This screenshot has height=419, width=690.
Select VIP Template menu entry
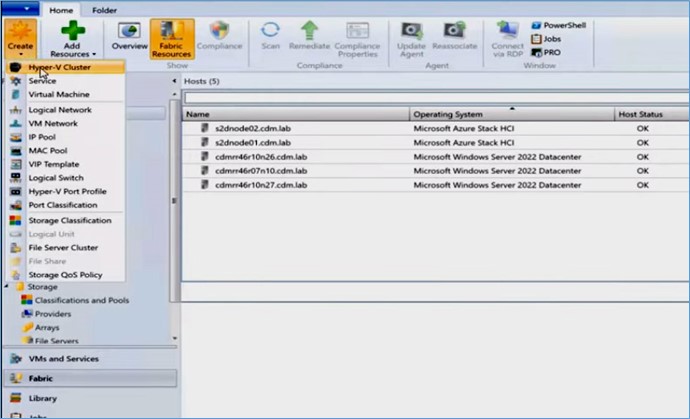65,165
